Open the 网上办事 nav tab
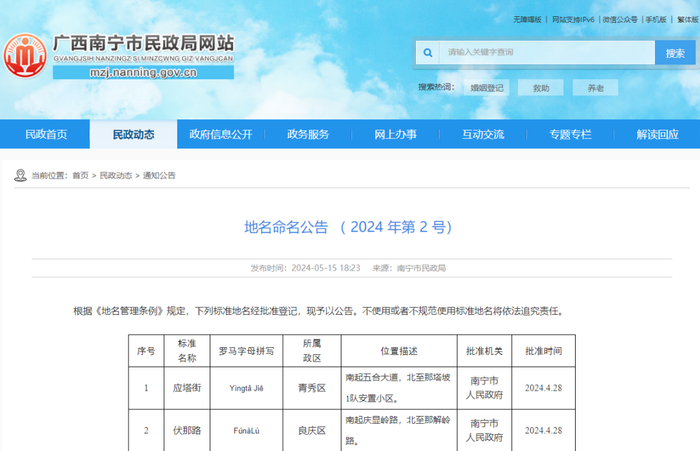The width and height of the screenshot is (700, 451). click(x=395, y=134)
